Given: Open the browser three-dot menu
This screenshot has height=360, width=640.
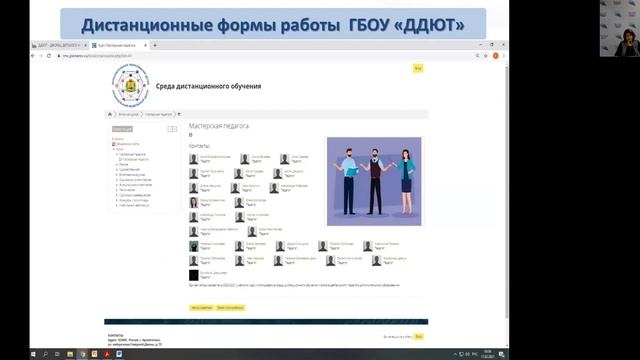Looking at the screenshot, I should pyautogui.click(x=504, y=56).
